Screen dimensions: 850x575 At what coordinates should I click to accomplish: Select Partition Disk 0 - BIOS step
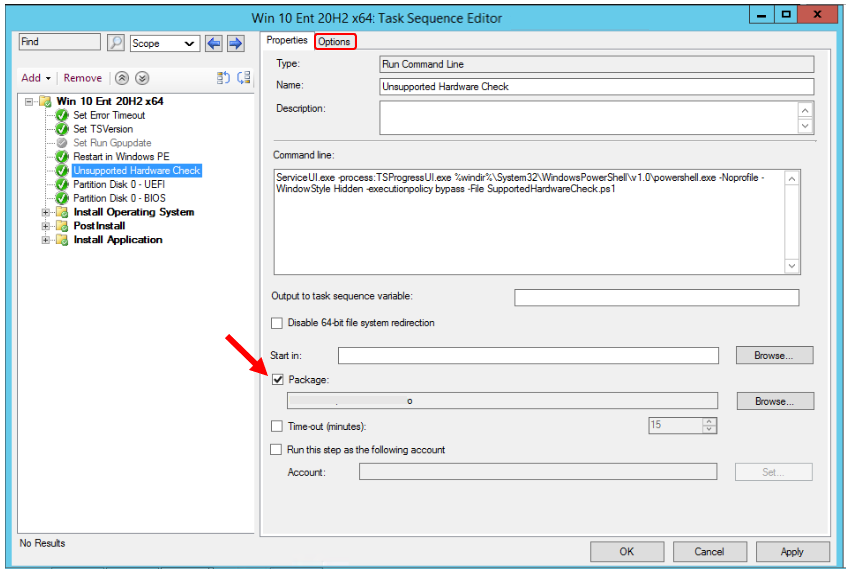tap(119, 198)
